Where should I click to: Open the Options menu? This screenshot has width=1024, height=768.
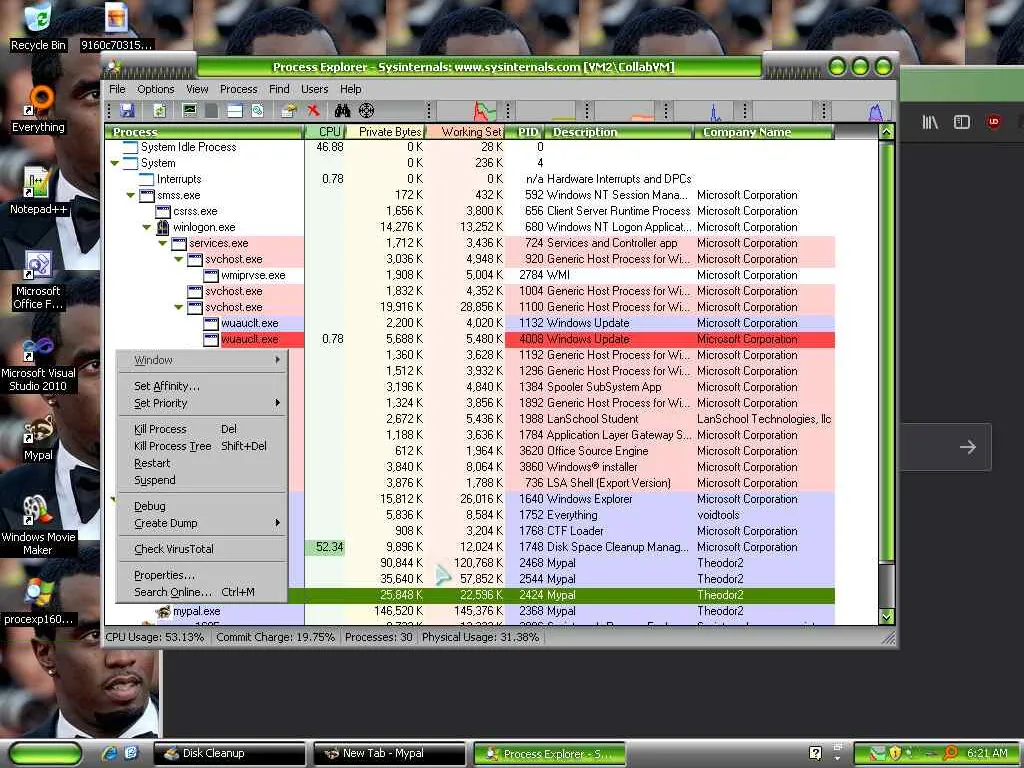pos(155,89)
